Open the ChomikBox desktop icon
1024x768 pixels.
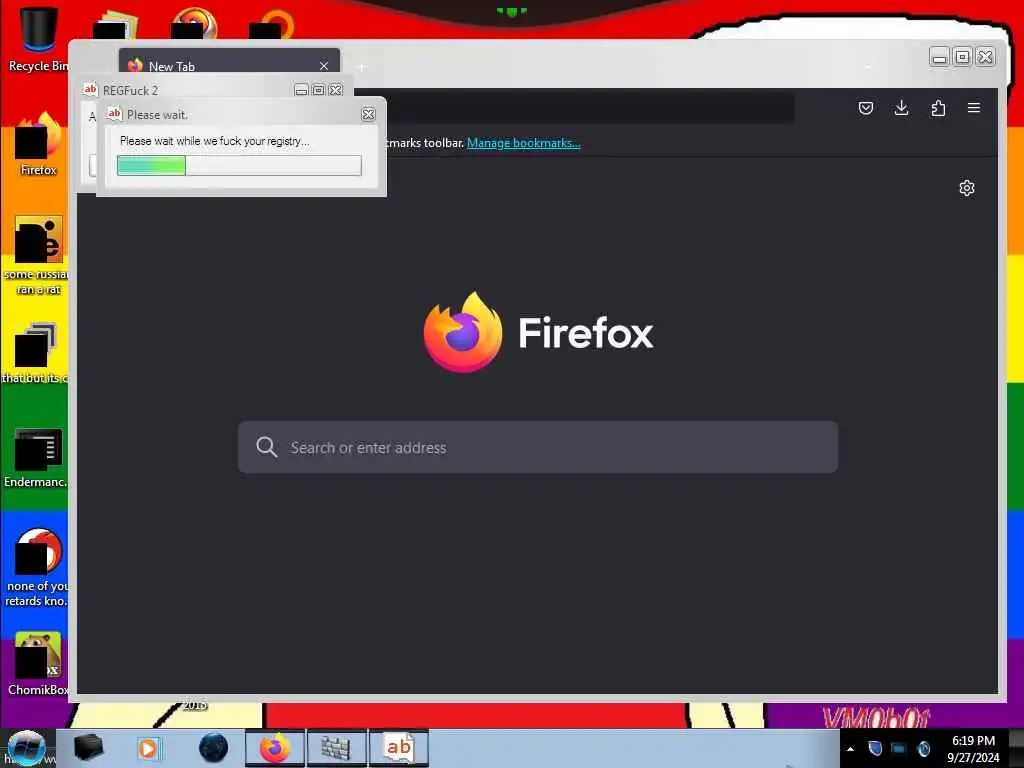click(x=38, y=664)
